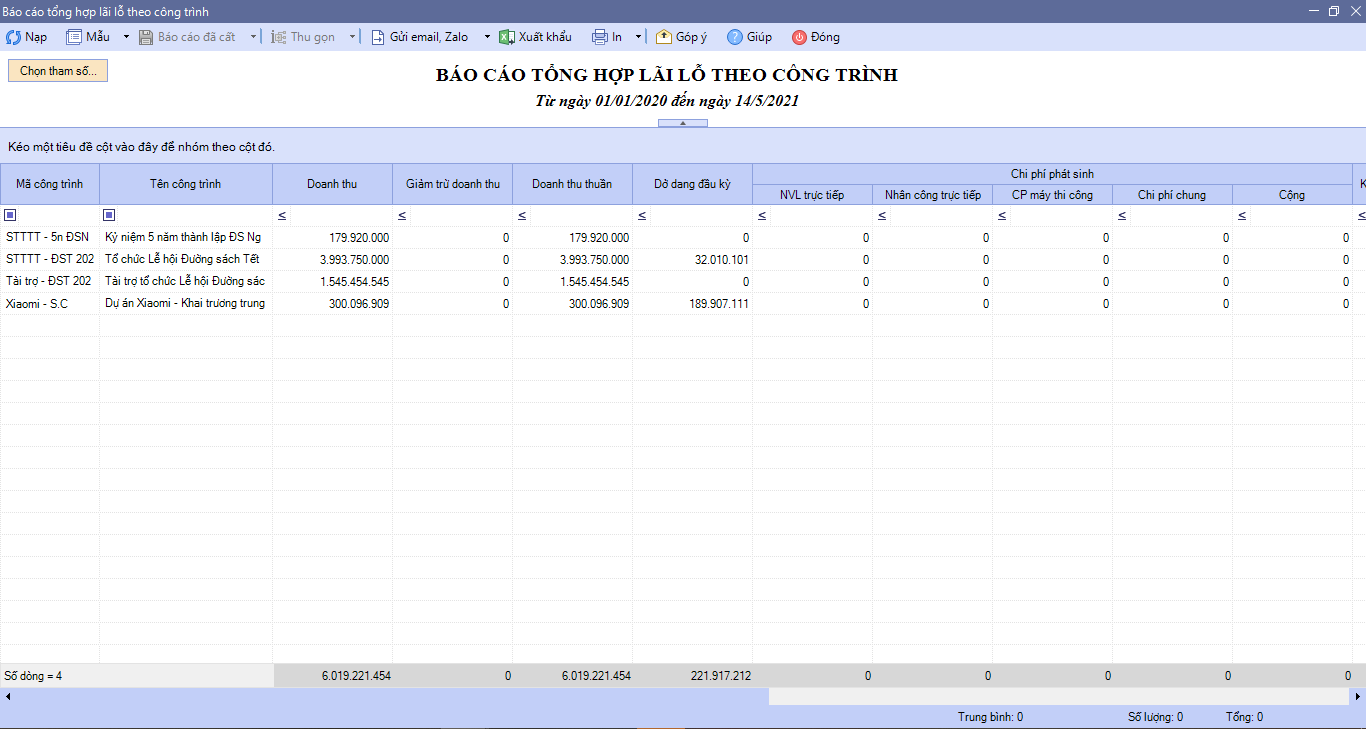
Task: Click Dự án Xiaomi - Khai trương project name
Action: (185, 303)
